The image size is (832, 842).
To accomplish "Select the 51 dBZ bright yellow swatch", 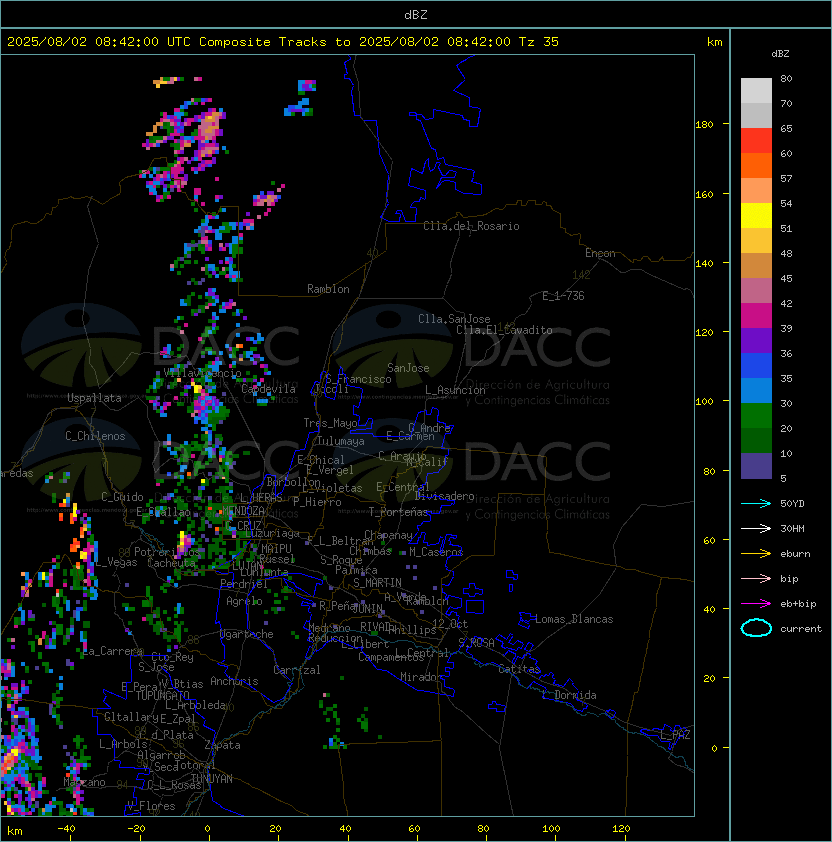I will pos(756,215).
